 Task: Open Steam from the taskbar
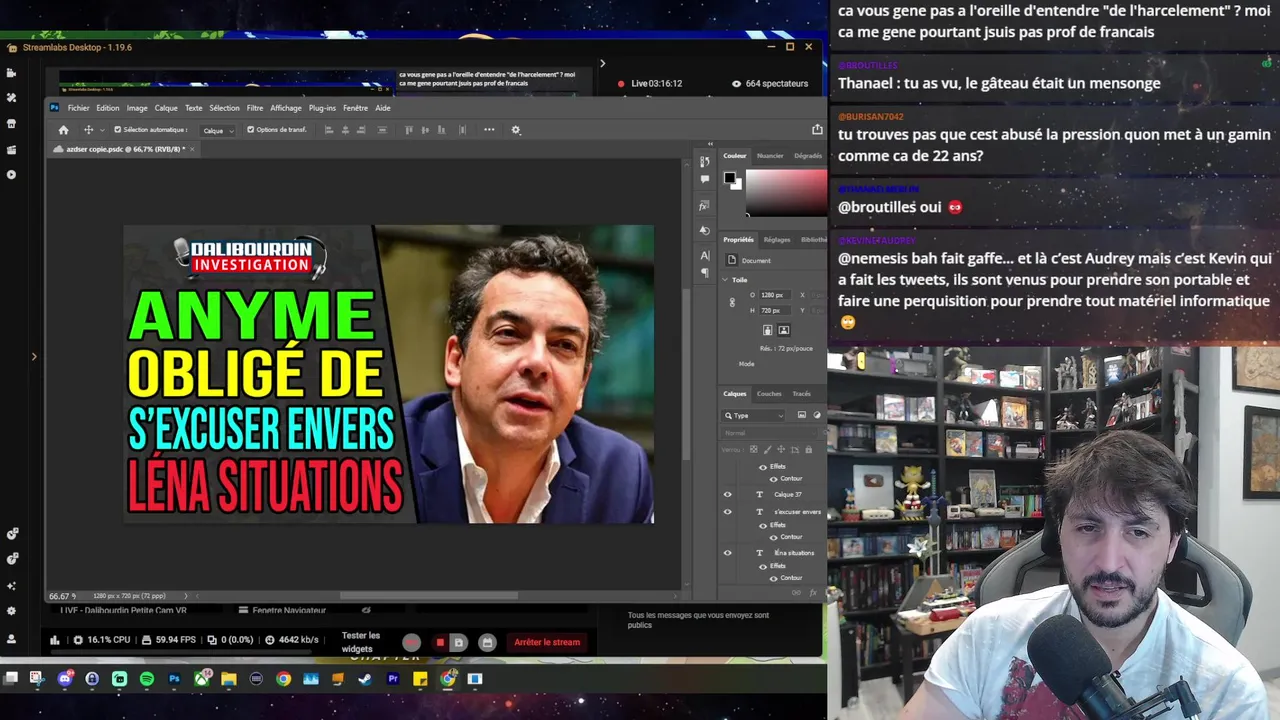[365, 679]
